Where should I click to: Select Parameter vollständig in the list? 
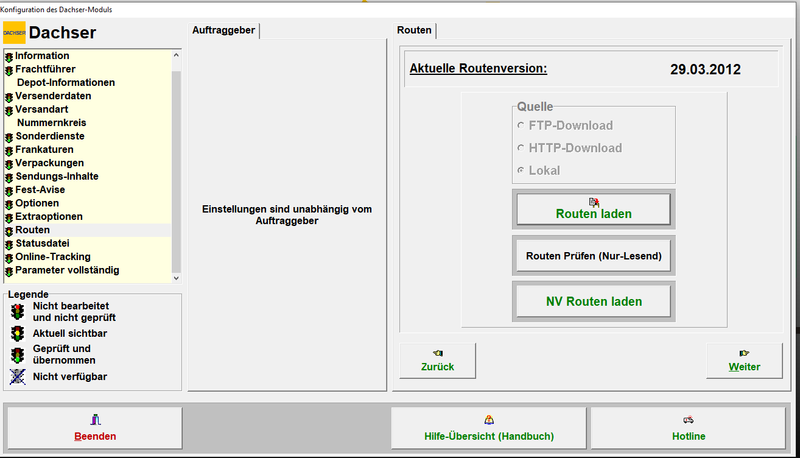(x=67, y=270)
